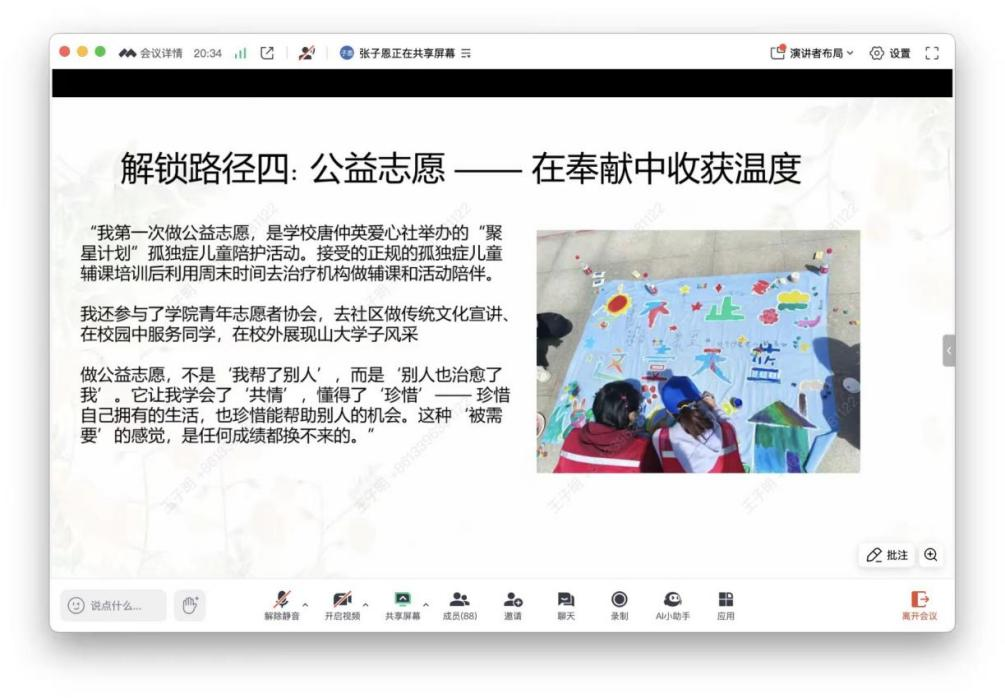Open the apps (应用) panel
The height and width of the screenshot is (698, 1005).
[x=725, y=604]
